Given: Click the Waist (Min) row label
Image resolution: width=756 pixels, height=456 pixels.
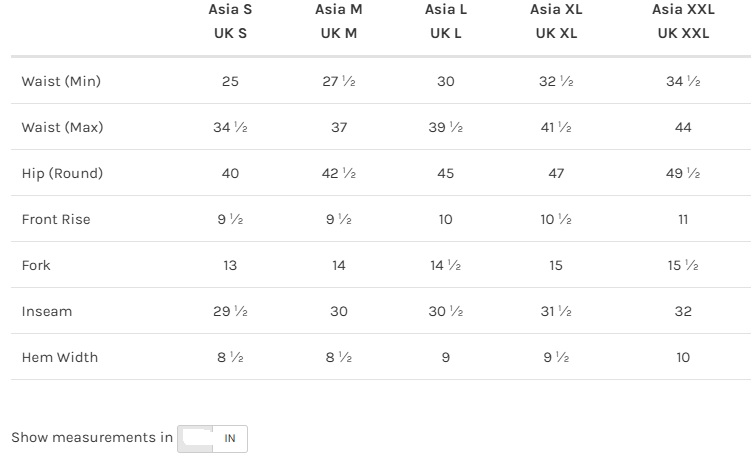Looking at the screenshot, I should click(61, 81).
